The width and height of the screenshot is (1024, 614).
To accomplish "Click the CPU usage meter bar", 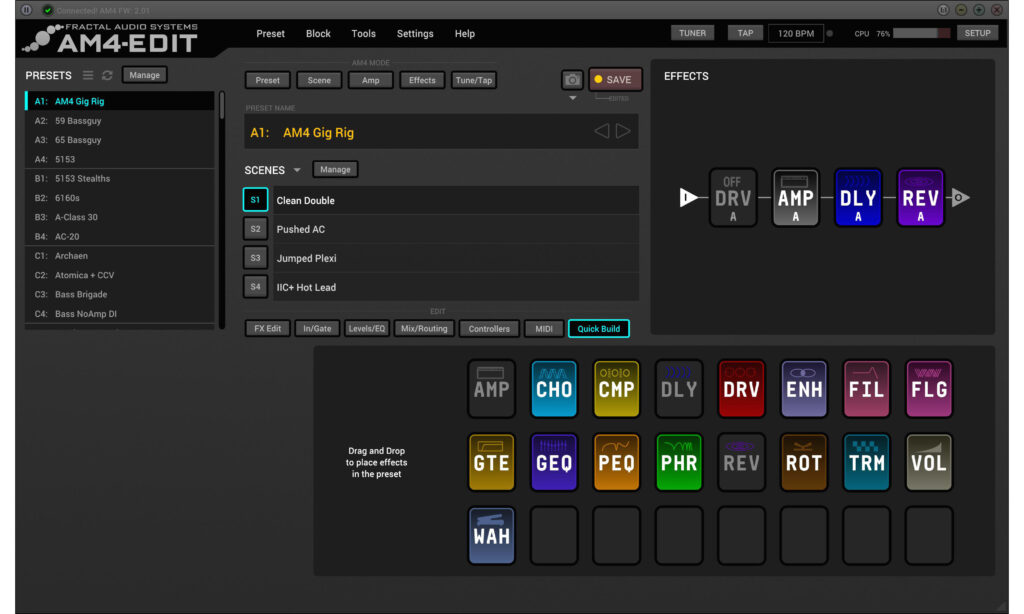I will point(921,33).
